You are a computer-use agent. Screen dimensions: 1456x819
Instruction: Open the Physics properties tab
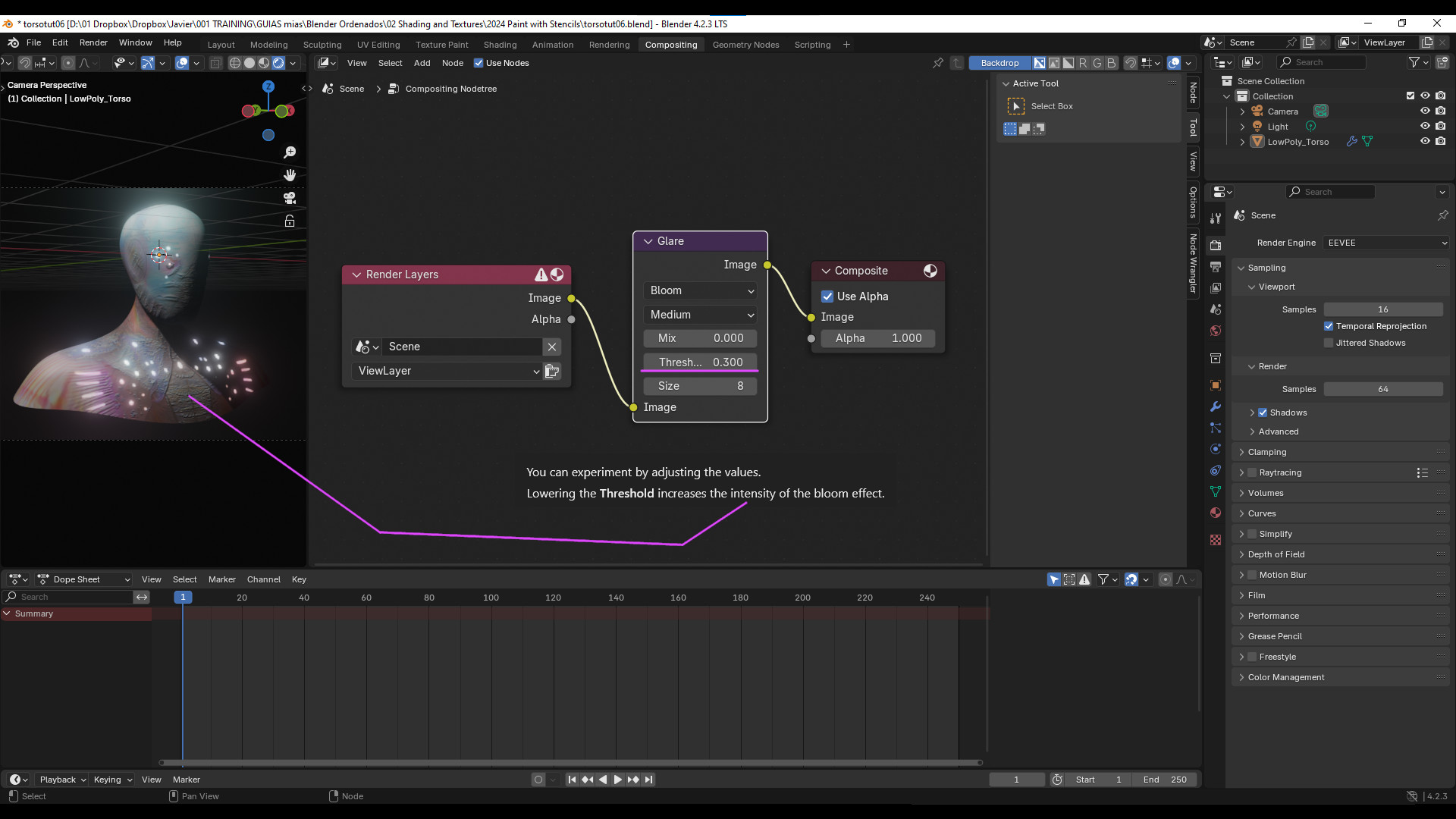coord(1216,449)
